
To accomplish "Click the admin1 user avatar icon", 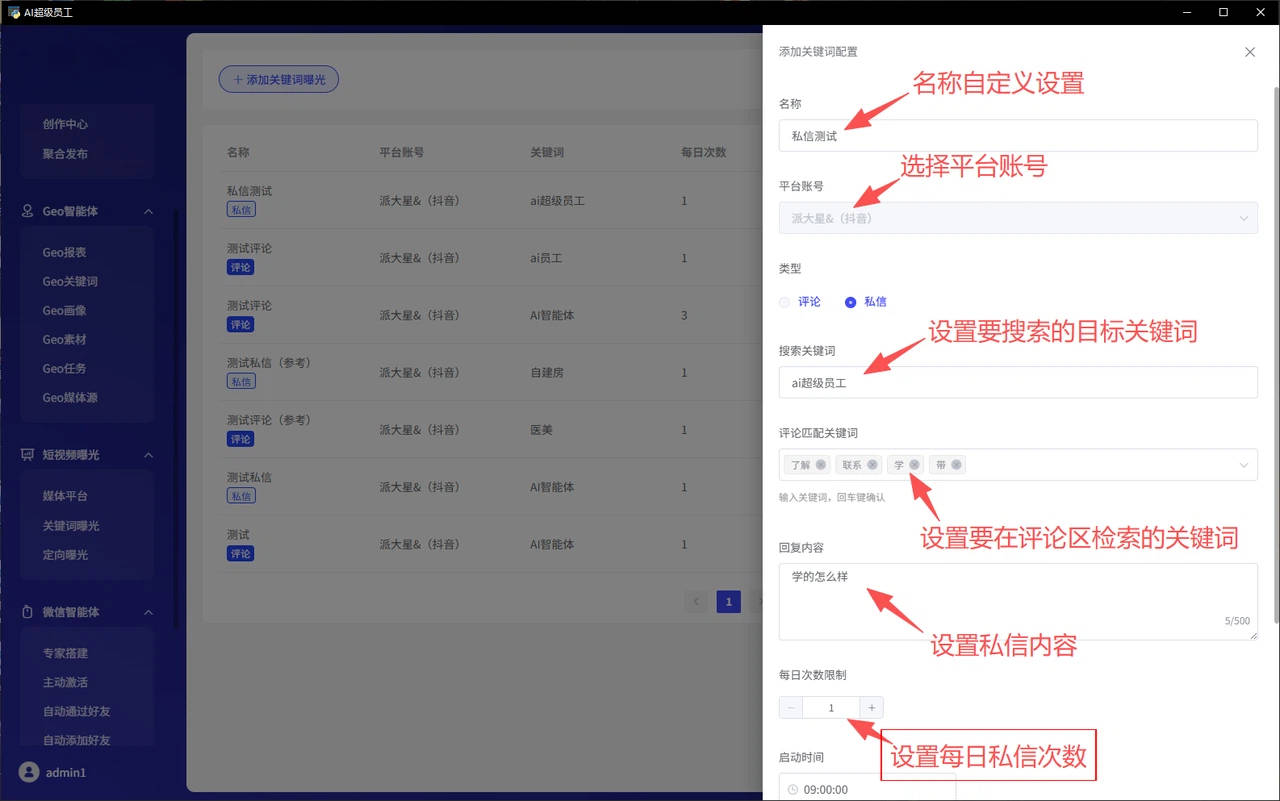I will (x=29, y=772).
